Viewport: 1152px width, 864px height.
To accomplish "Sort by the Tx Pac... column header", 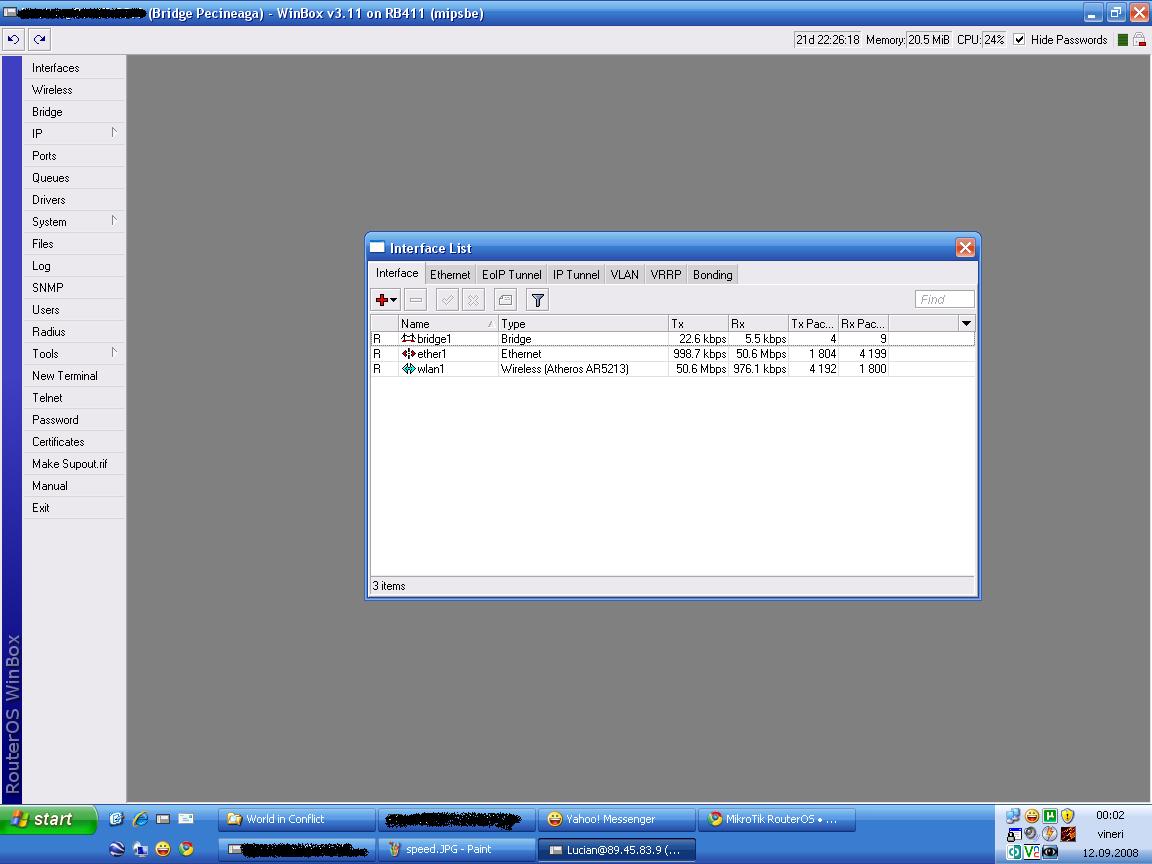I will pyautogui.click(x=813, y=323).
